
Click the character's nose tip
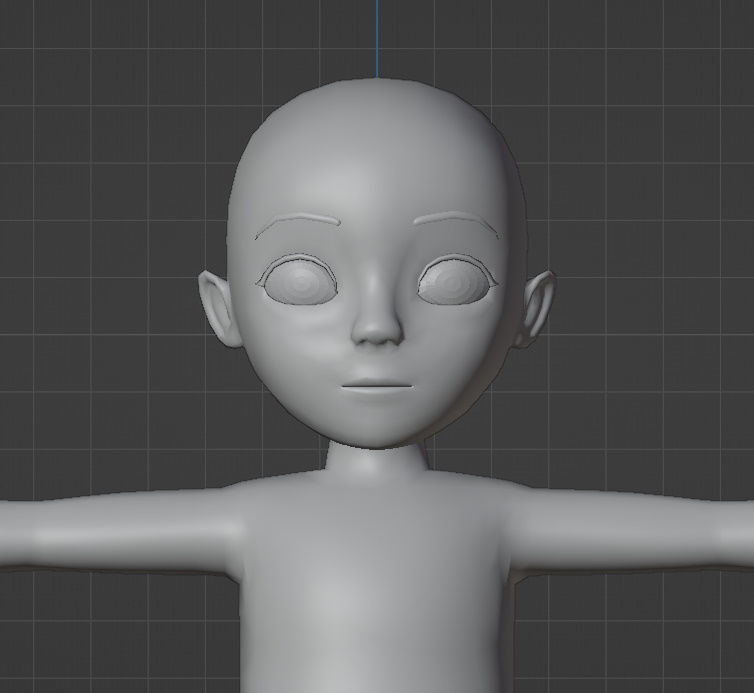[377, 332]
